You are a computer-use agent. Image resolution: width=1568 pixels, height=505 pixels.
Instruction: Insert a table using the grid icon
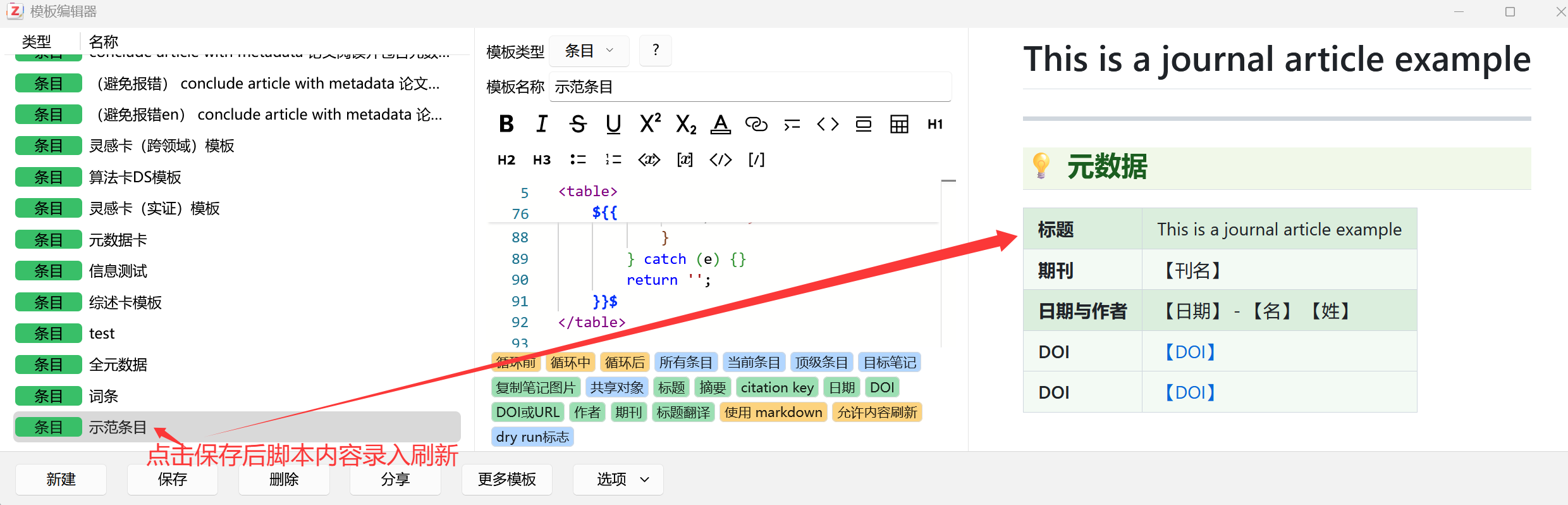[x=899, y=124]
